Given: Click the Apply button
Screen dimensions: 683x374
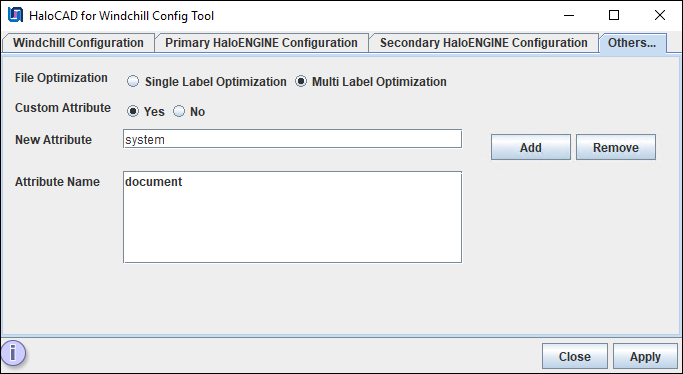Looking at the screenshot, I should pyautogui.click(x=645, y=357).
